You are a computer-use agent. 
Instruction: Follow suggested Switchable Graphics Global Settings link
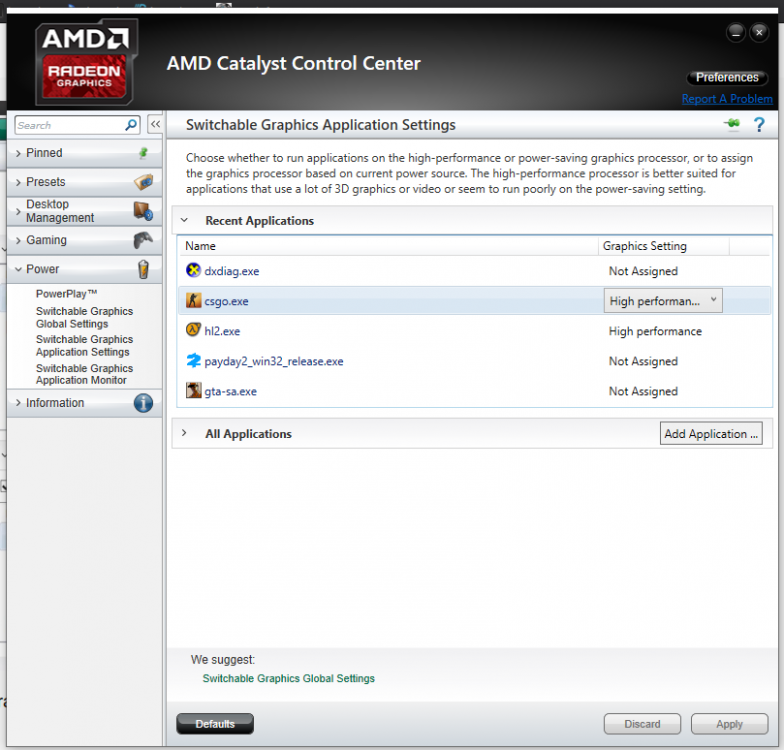(288, 678)
